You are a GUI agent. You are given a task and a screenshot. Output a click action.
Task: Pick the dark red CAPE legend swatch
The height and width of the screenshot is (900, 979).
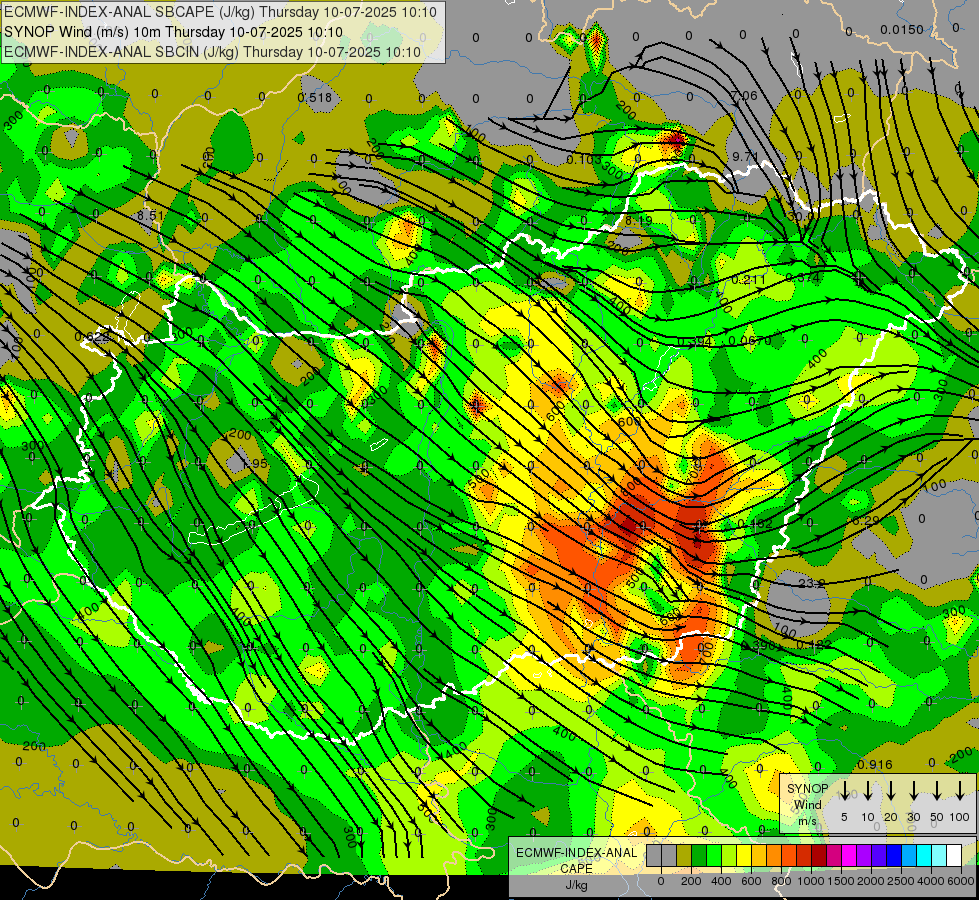tap(819, 855)
